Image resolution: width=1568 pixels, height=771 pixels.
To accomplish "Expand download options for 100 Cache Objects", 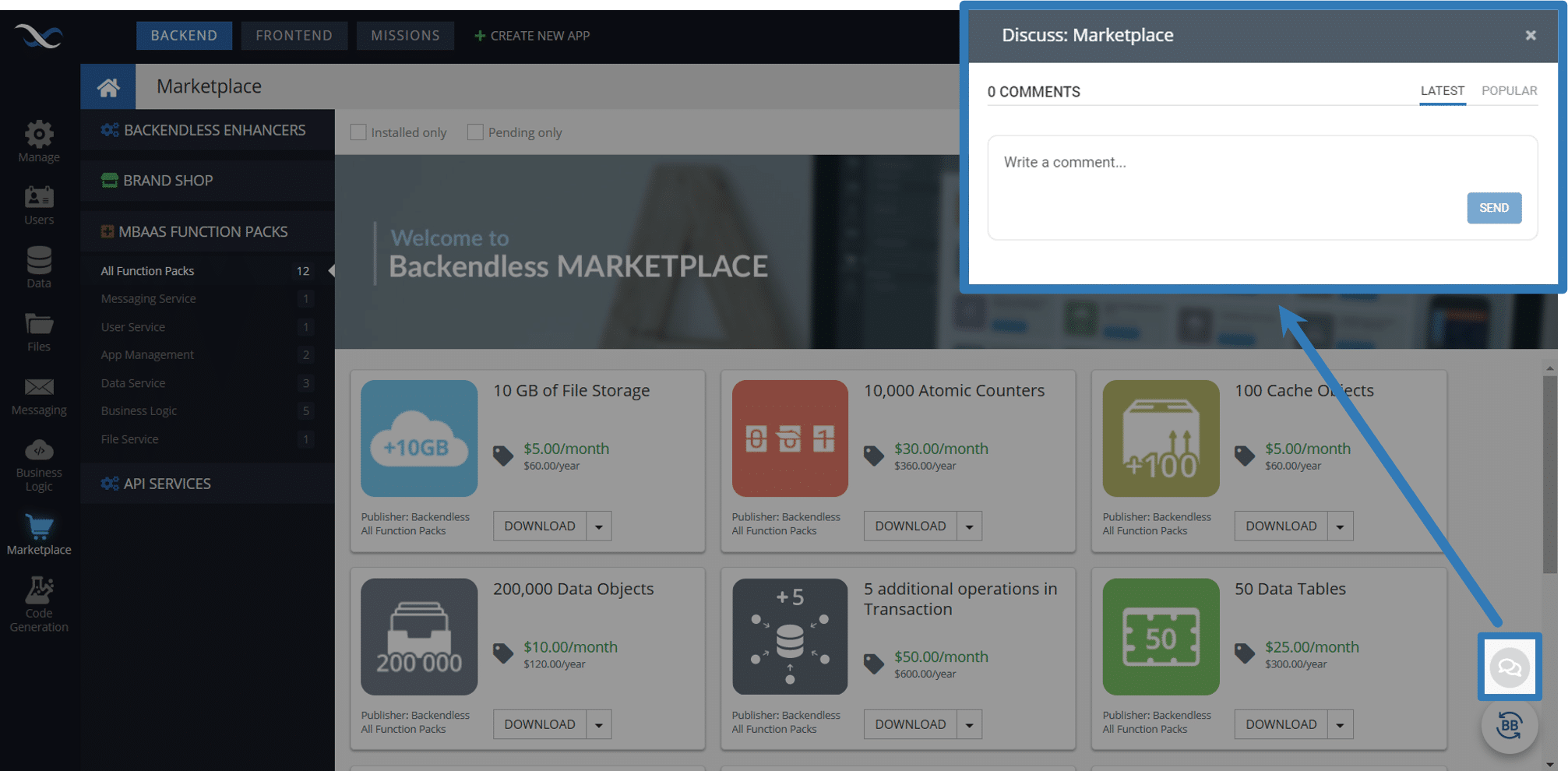I will click(1341, 526).
